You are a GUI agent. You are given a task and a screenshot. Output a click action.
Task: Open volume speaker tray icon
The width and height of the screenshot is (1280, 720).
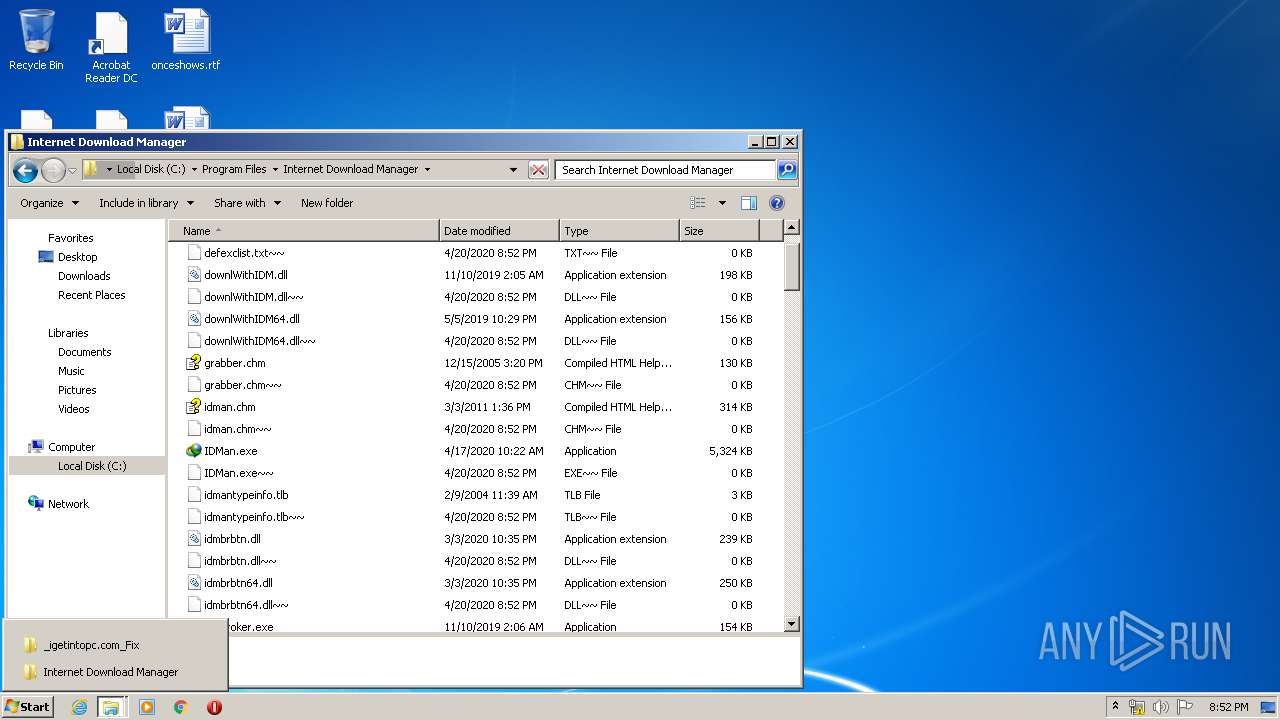[x=1161, y=707]
